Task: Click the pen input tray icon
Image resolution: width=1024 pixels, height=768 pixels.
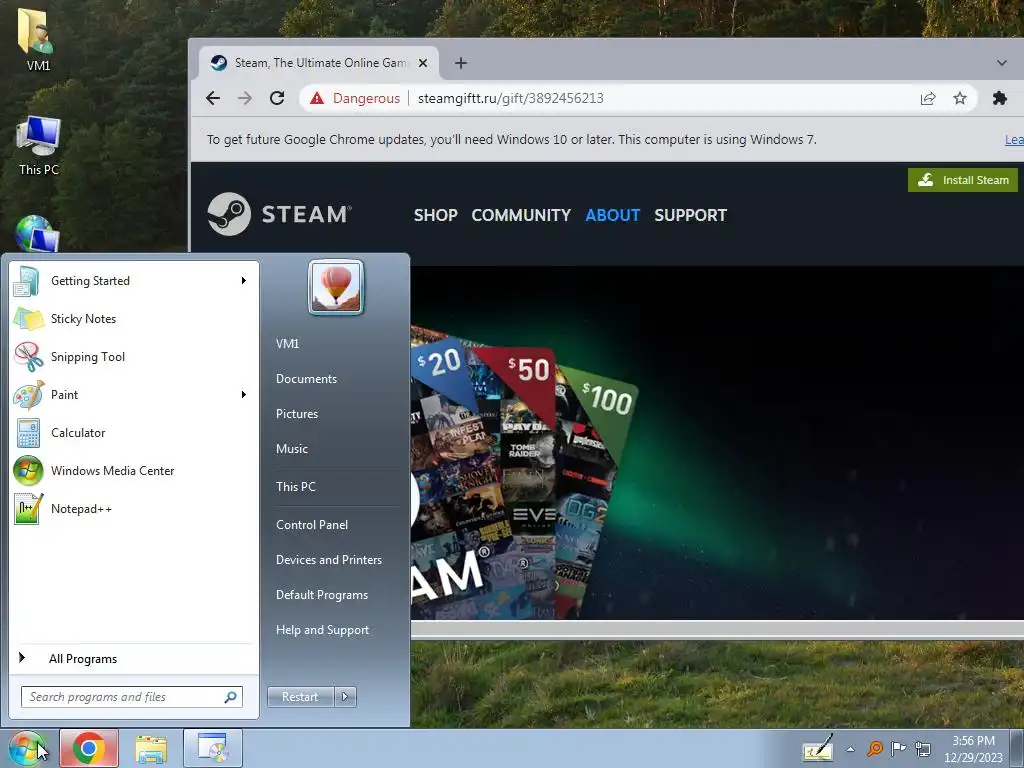Action: point(818,748)
